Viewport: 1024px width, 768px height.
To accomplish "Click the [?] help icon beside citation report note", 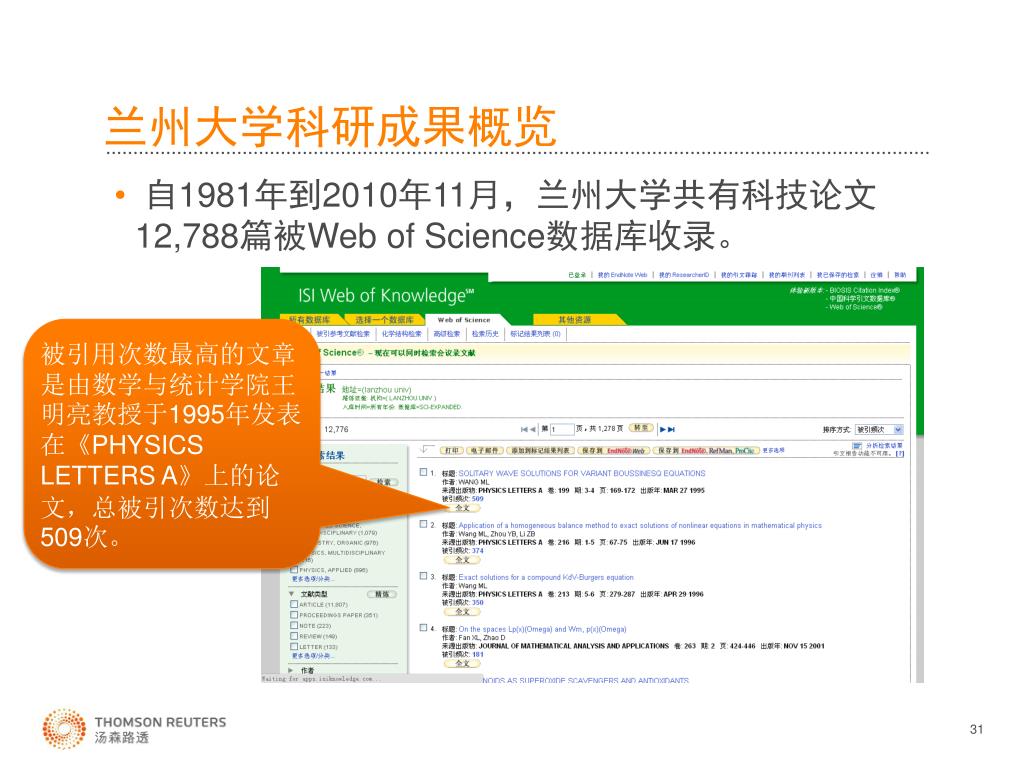I will 899,453.
